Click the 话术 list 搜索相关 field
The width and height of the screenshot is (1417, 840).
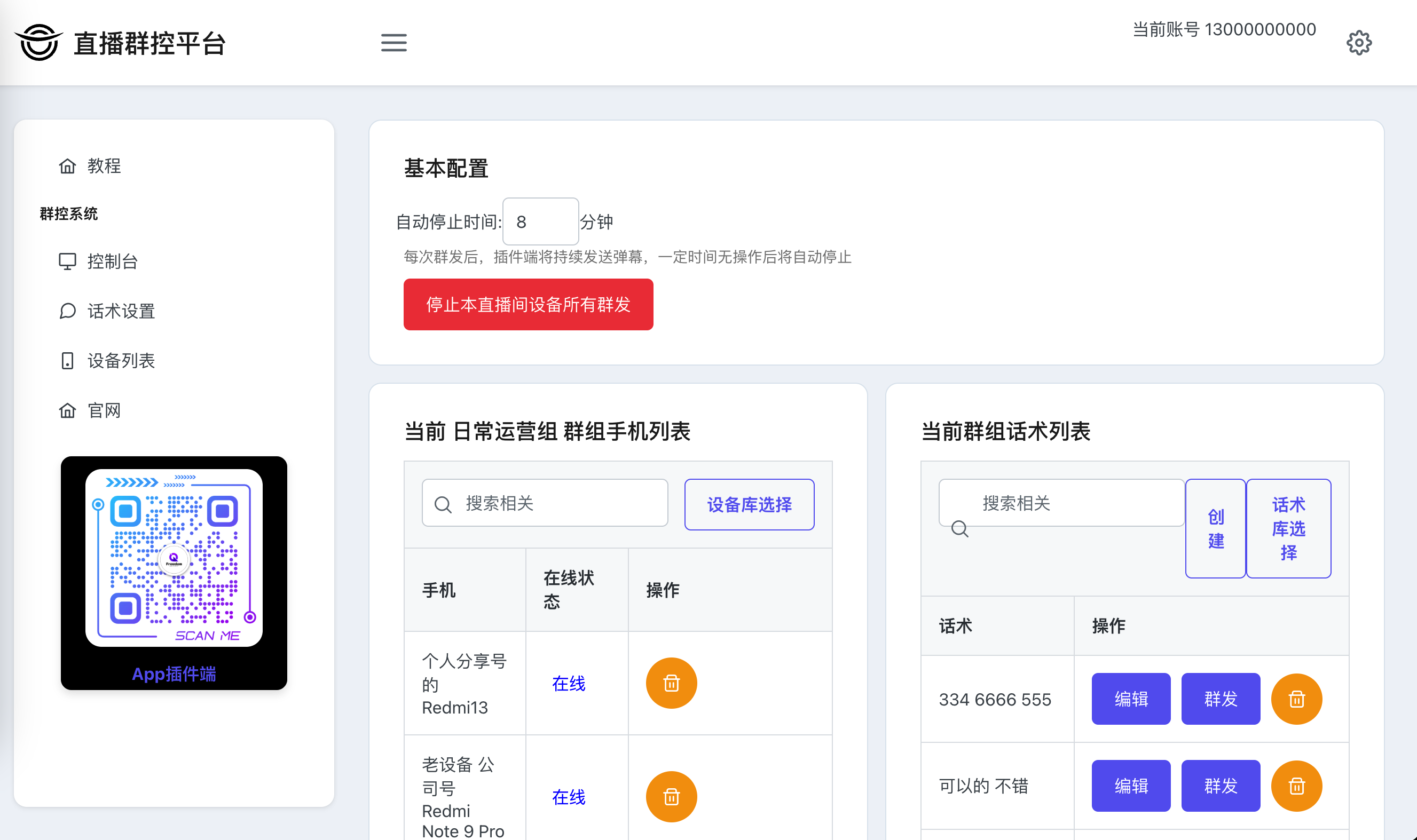point(1061,503)
